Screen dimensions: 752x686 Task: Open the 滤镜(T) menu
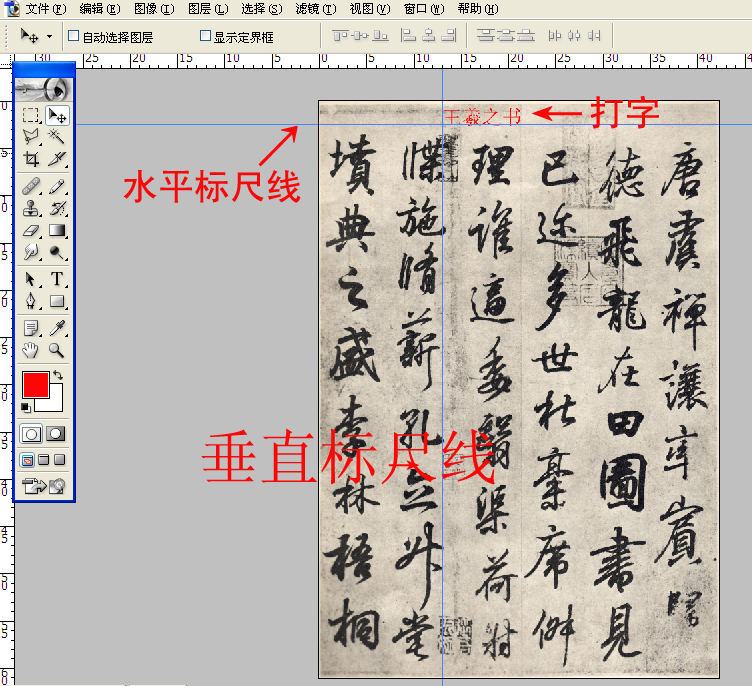(316, 9)
